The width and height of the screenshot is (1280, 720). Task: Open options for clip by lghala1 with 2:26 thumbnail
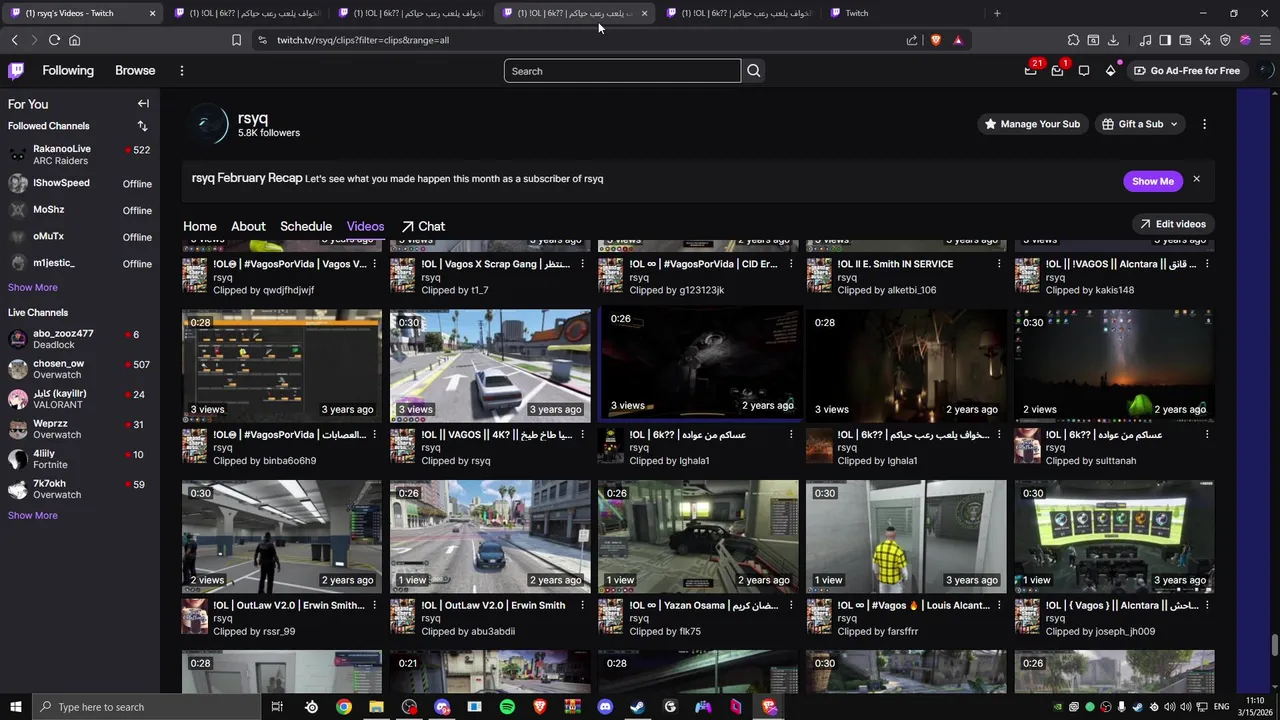[791, 435]
